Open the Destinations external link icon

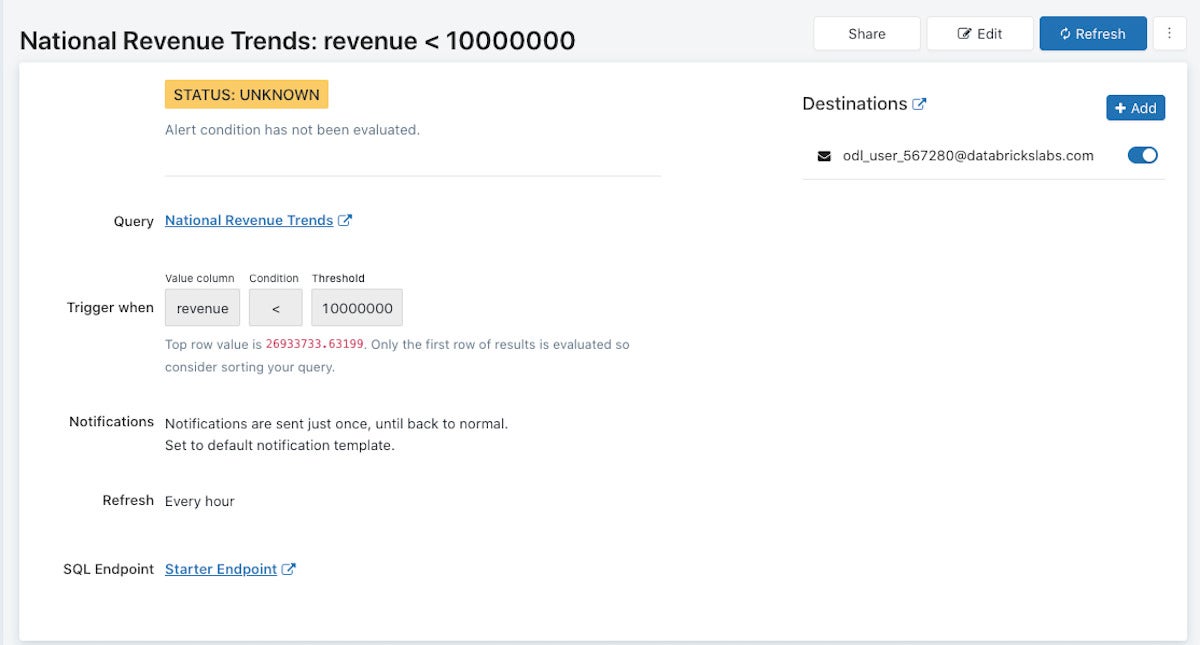[x=920, y=104]
